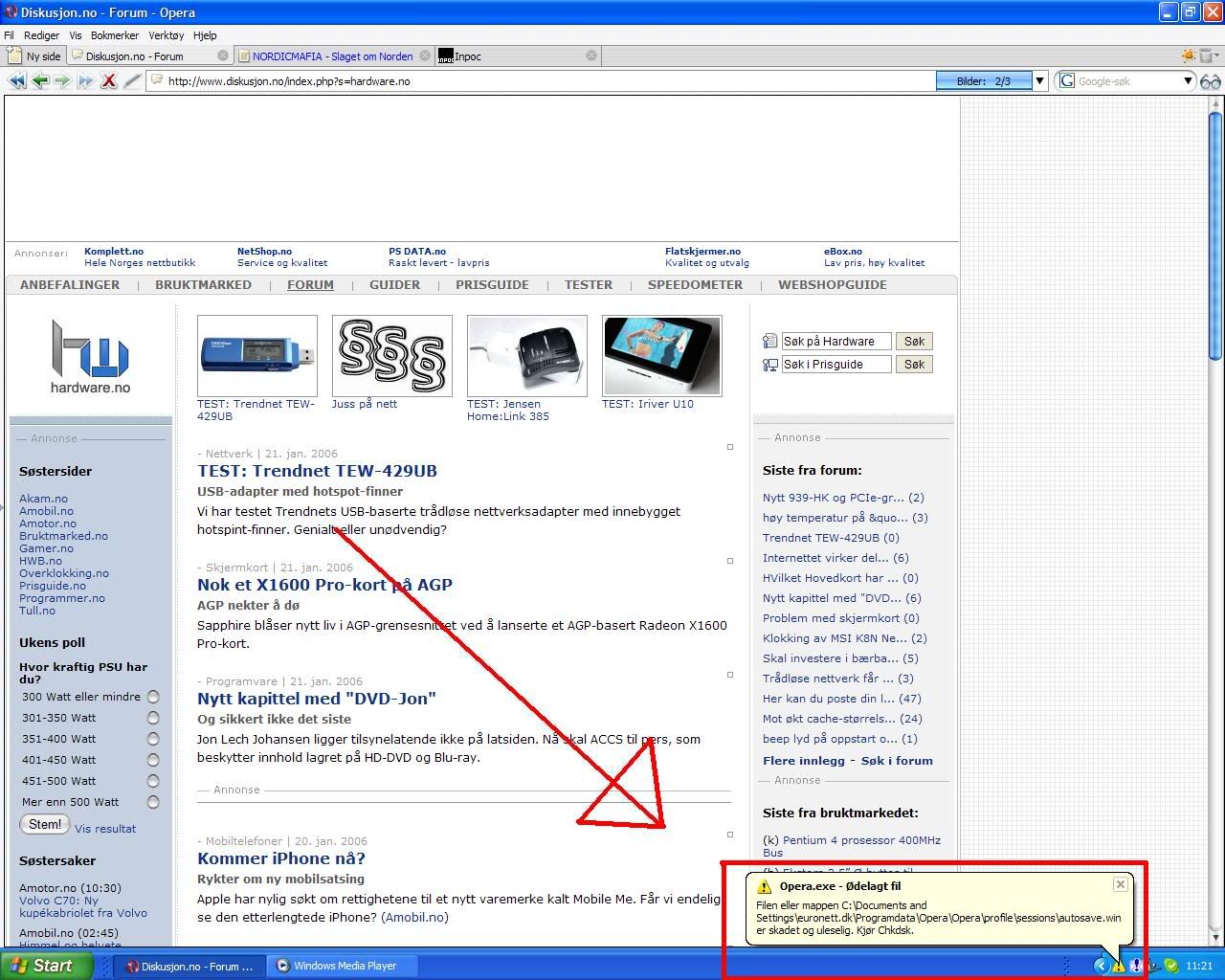Open the Hjelp menu
1225x980 pixels.
pyautogui.click(x=205, y=35)
